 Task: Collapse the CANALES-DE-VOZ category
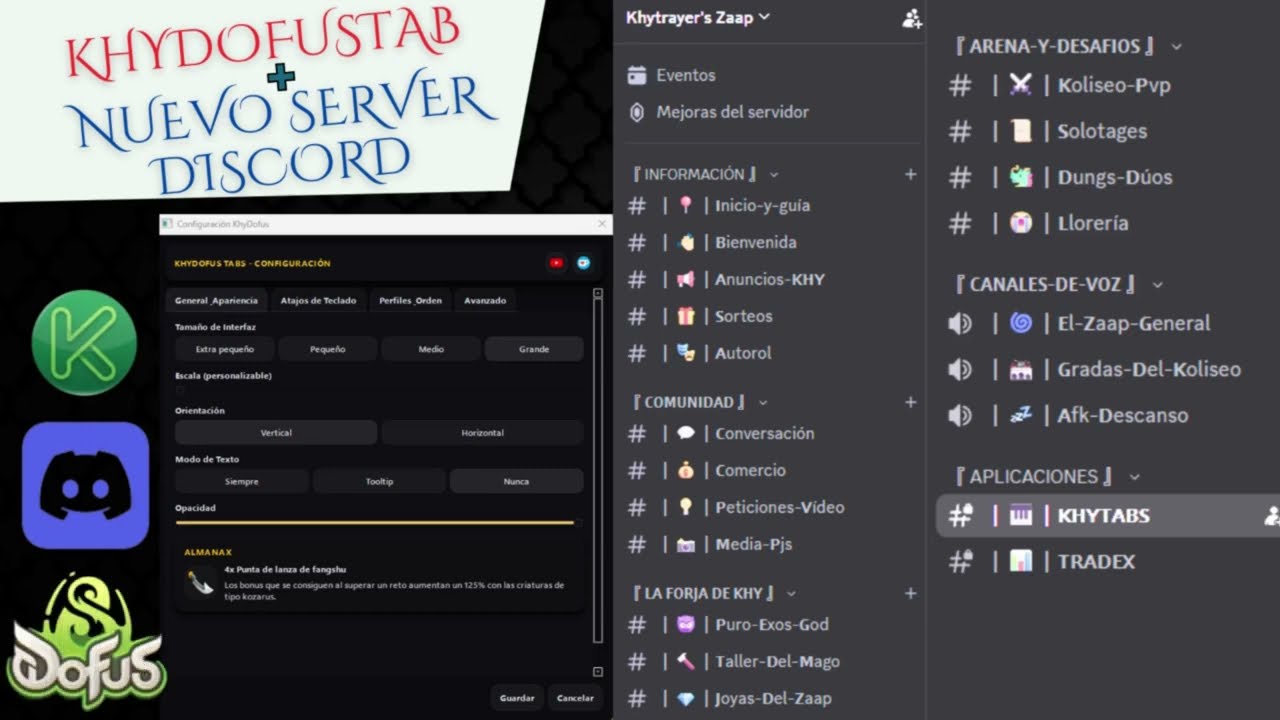click(x=1157, y=285)
